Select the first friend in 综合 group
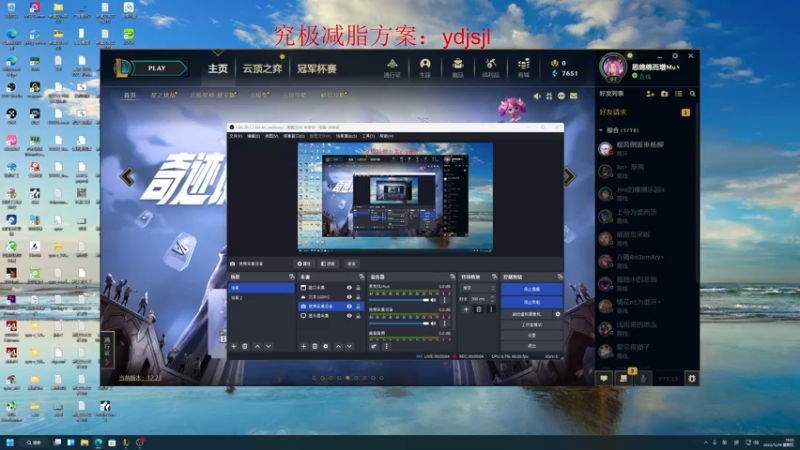This screenshot has height=450, width=800. tap(645, 148)
